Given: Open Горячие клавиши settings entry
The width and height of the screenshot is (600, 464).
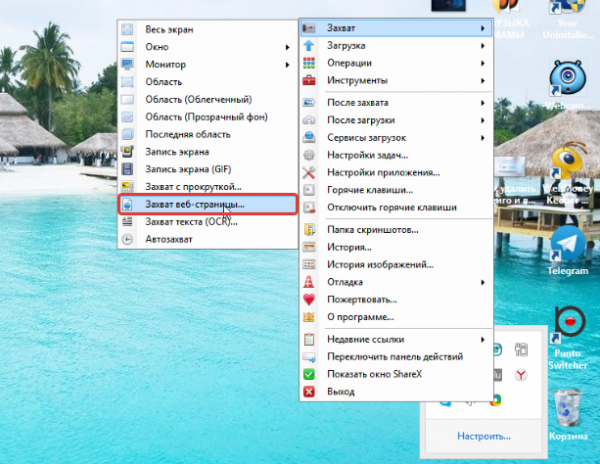Looking at the screenshot, I should click(x=396, y=190).
